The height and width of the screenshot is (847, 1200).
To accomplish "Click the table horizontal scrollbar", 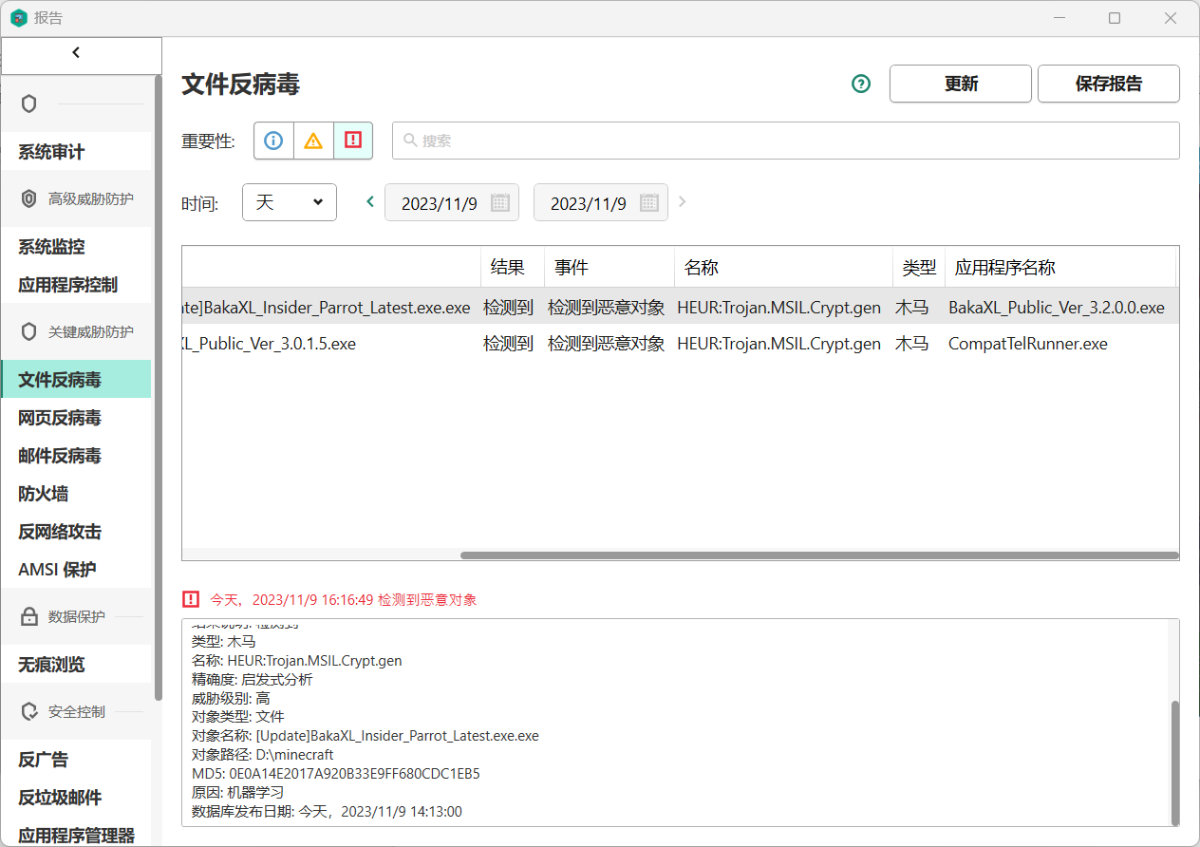I will point(818,555).
